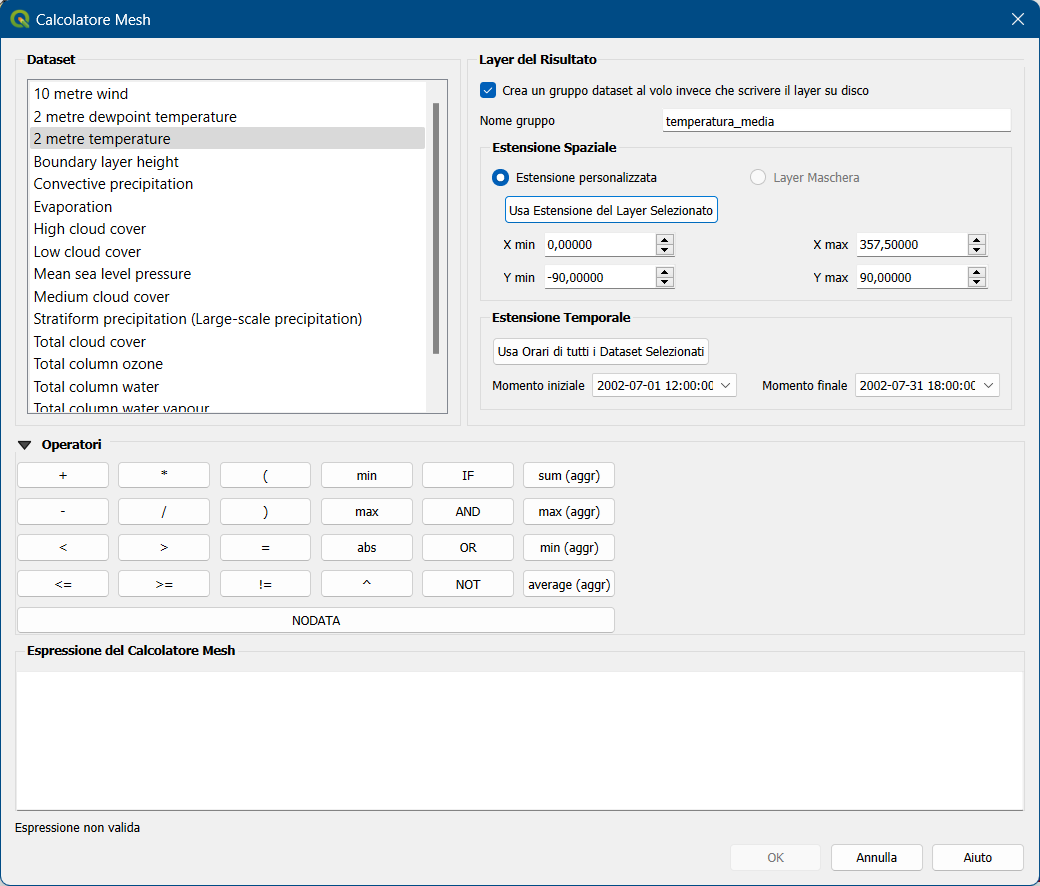Select 'Convective precipitation' dataset
1040x886 pixels.
(x=228, y=184)
